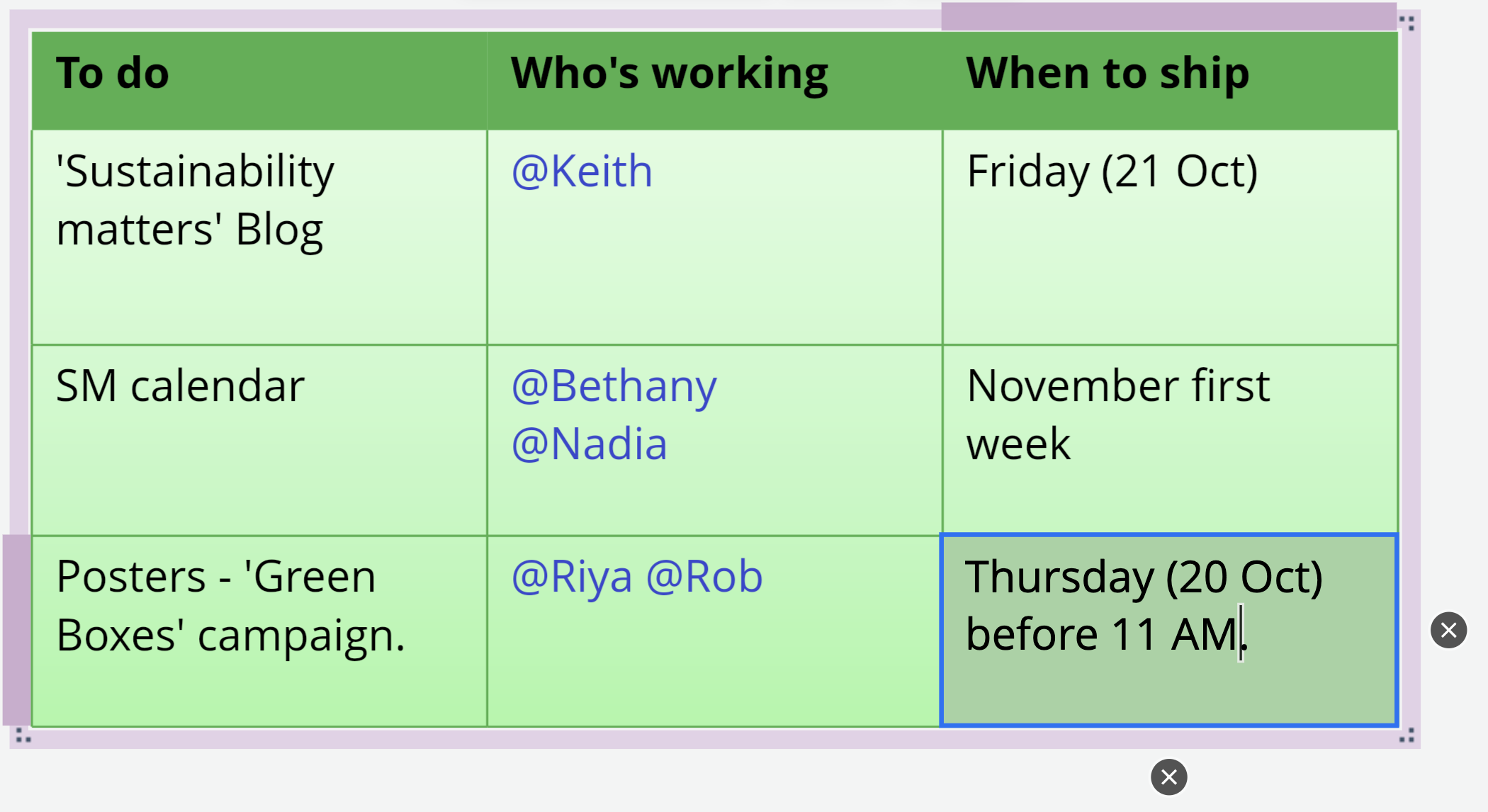Screen dimensions: 1488x812
Task: Click the 'When to ship' header cell
Action: tap(1169, 79)
